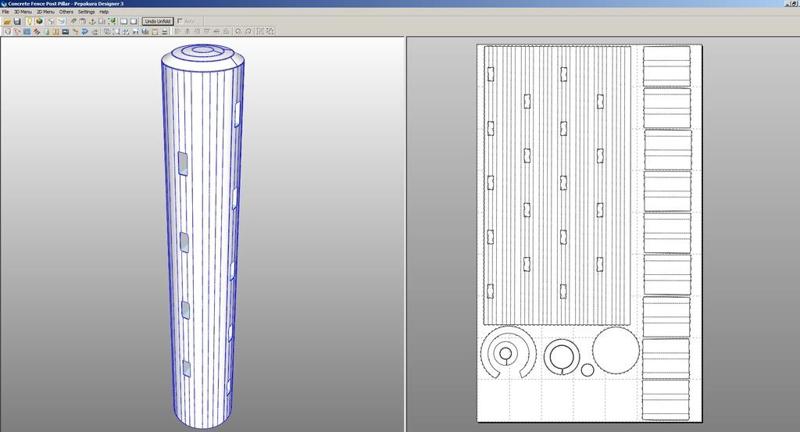Viewport: 800px width, 432px height.
Task: Click the clockwise rotate icon
Action: pos(248,32)
